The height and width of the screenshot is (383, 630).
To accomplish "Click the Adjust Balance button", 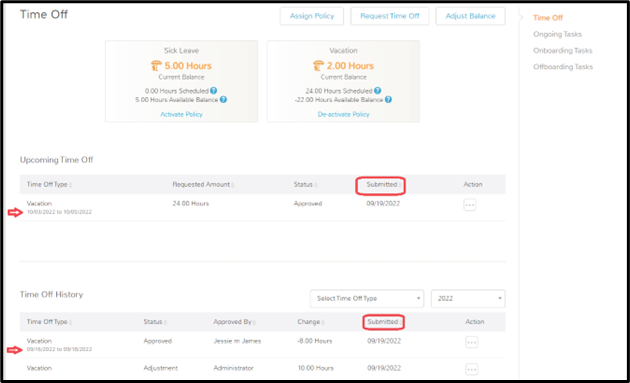I will click(x=470, y=16).
